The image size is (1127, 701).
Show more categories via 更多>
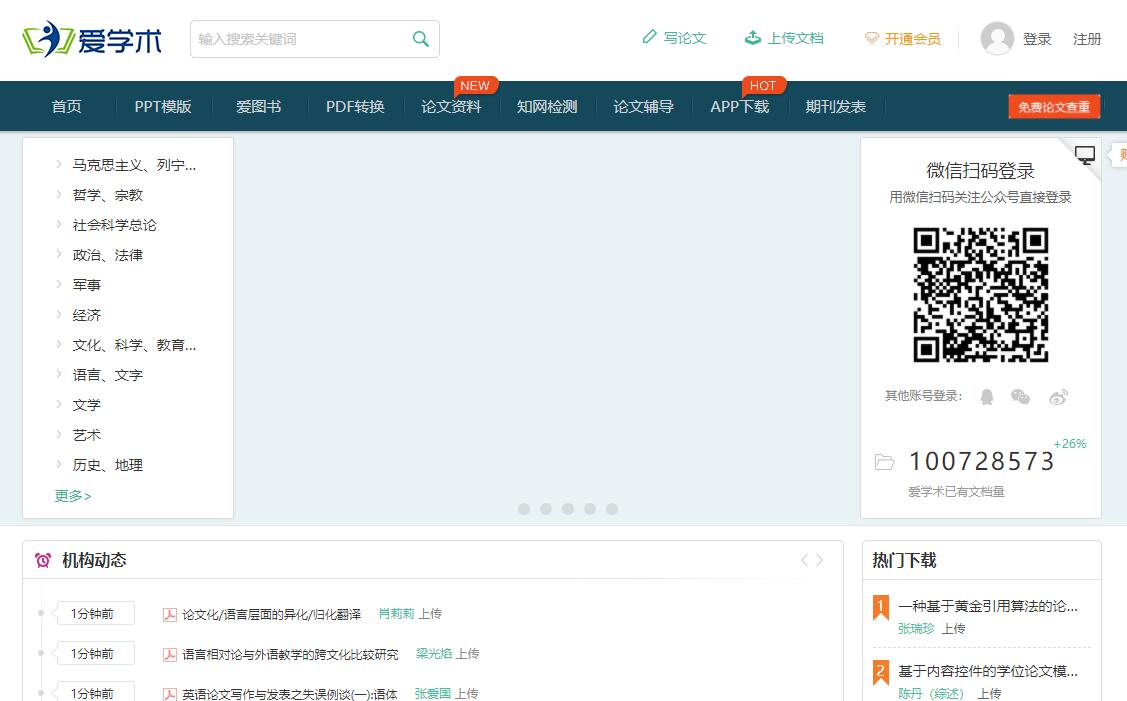(x=73, y=496)
